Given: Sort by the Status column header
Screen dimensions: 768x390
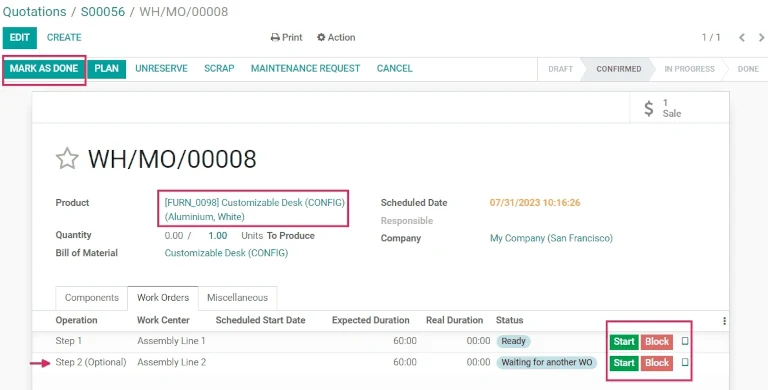Looking at the screenshot, I should (x=509, y=320).
